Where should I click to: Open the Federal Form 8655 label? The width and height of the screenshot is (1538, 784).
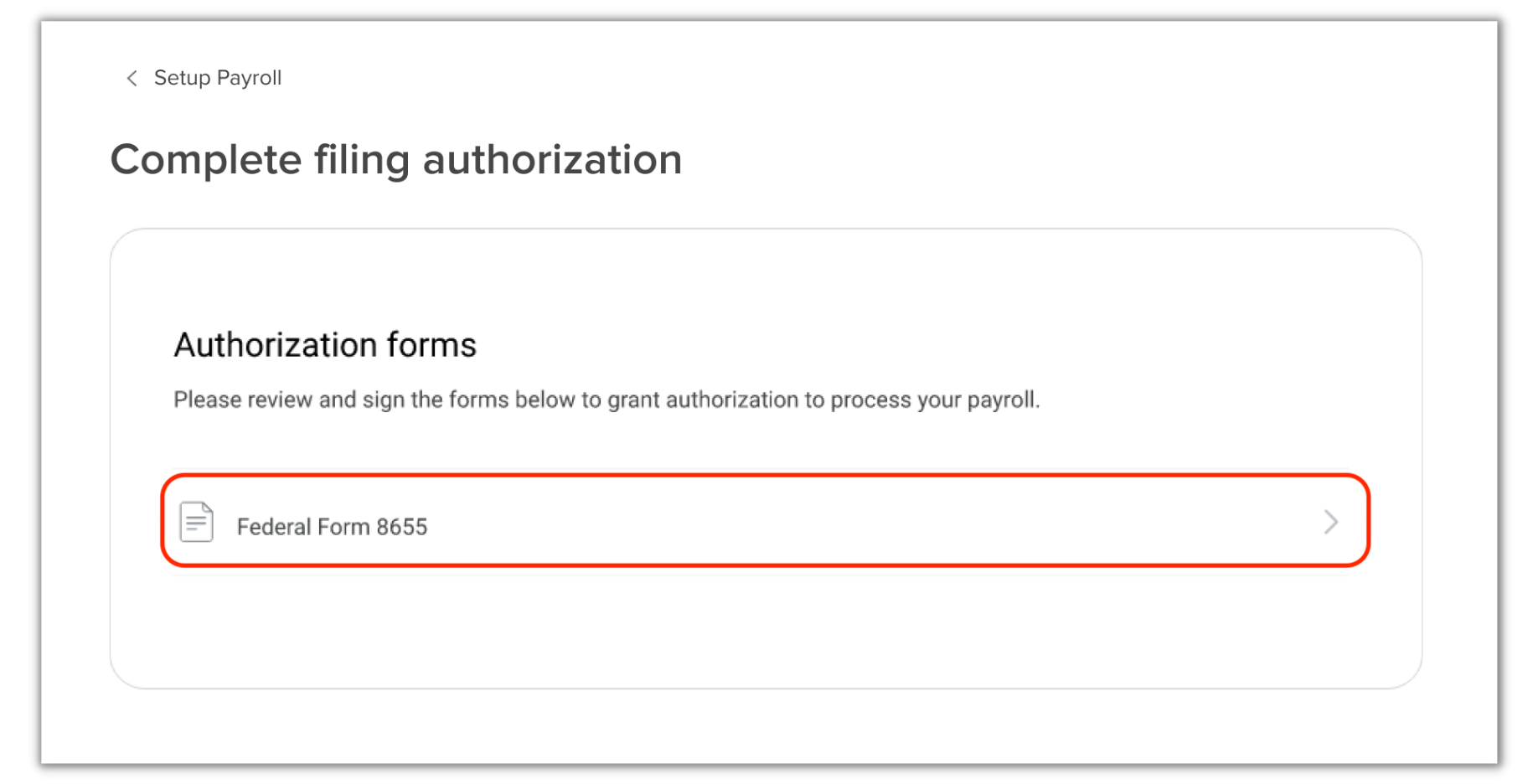click(332, 526)
